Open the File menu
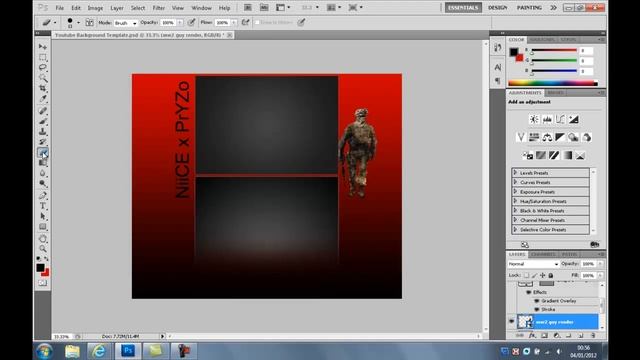The width and height of the screenshot is (640, 360). (60, 8)
